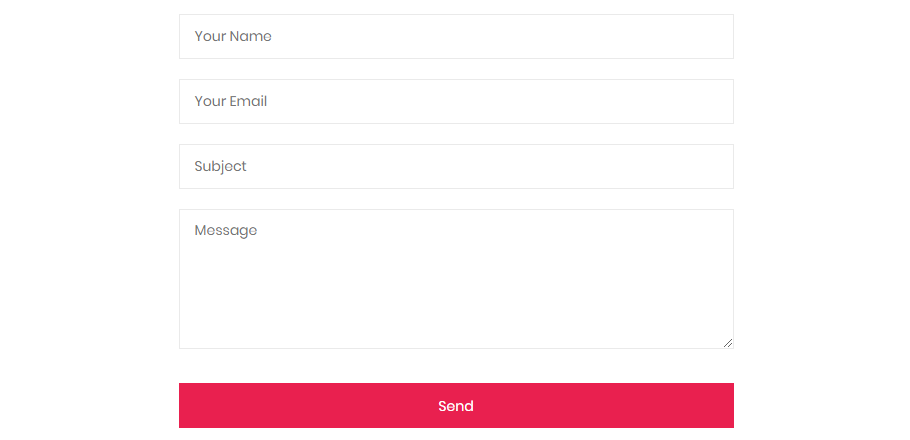Click the "Send" label on the red button
The height and width of the screenshot is (440, 910).
pyautogui.click(x=456, y=406)
